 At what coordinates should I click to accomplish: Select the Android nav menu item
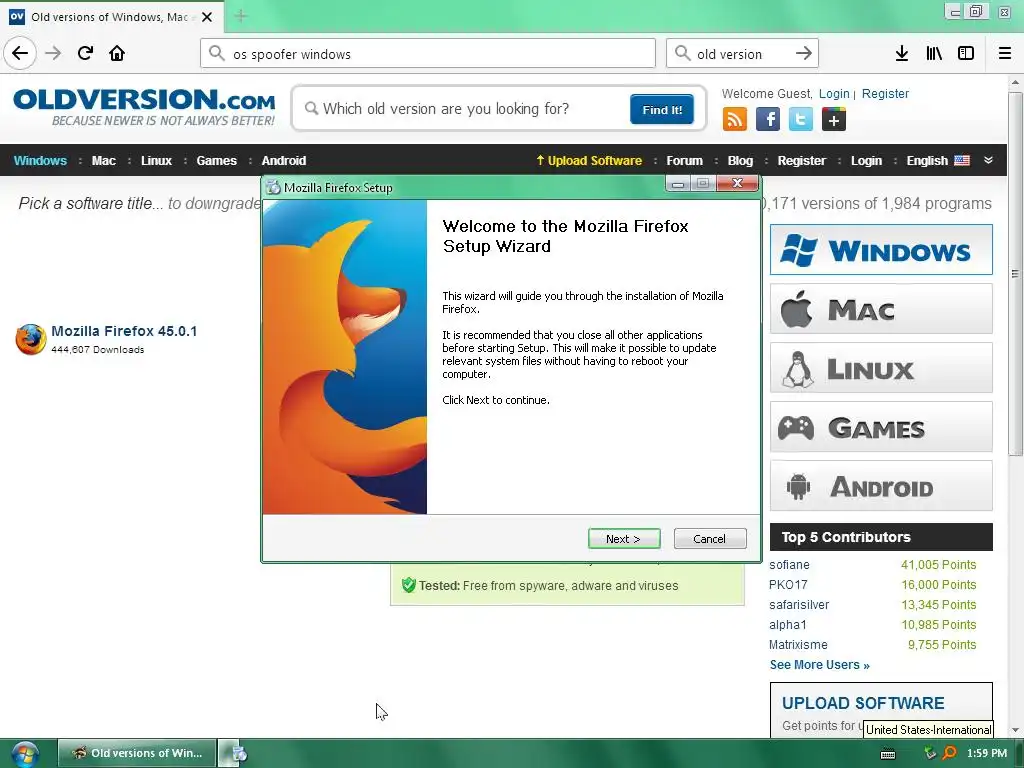[x=283, y=161]
